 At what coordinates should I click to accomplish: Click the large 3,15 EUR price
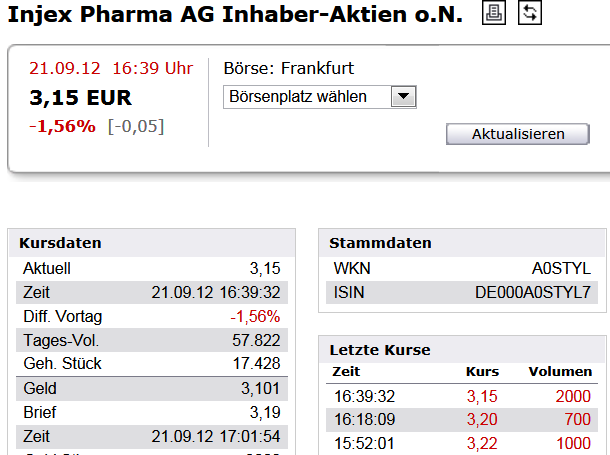81,98
